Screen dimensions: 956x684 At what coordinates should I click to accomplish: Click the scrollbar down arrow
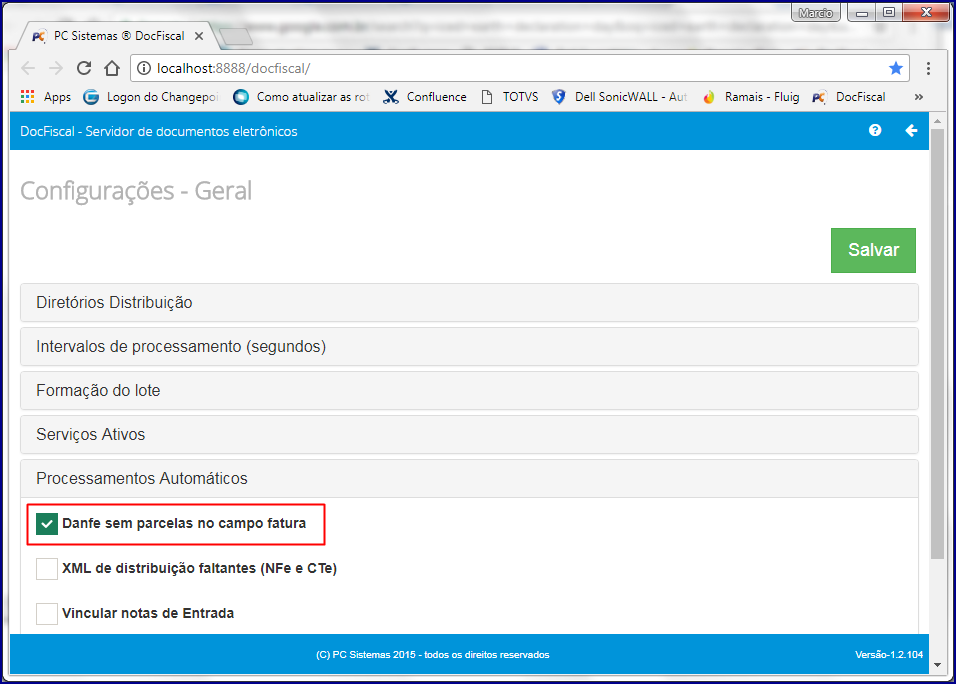coord(937,665)
